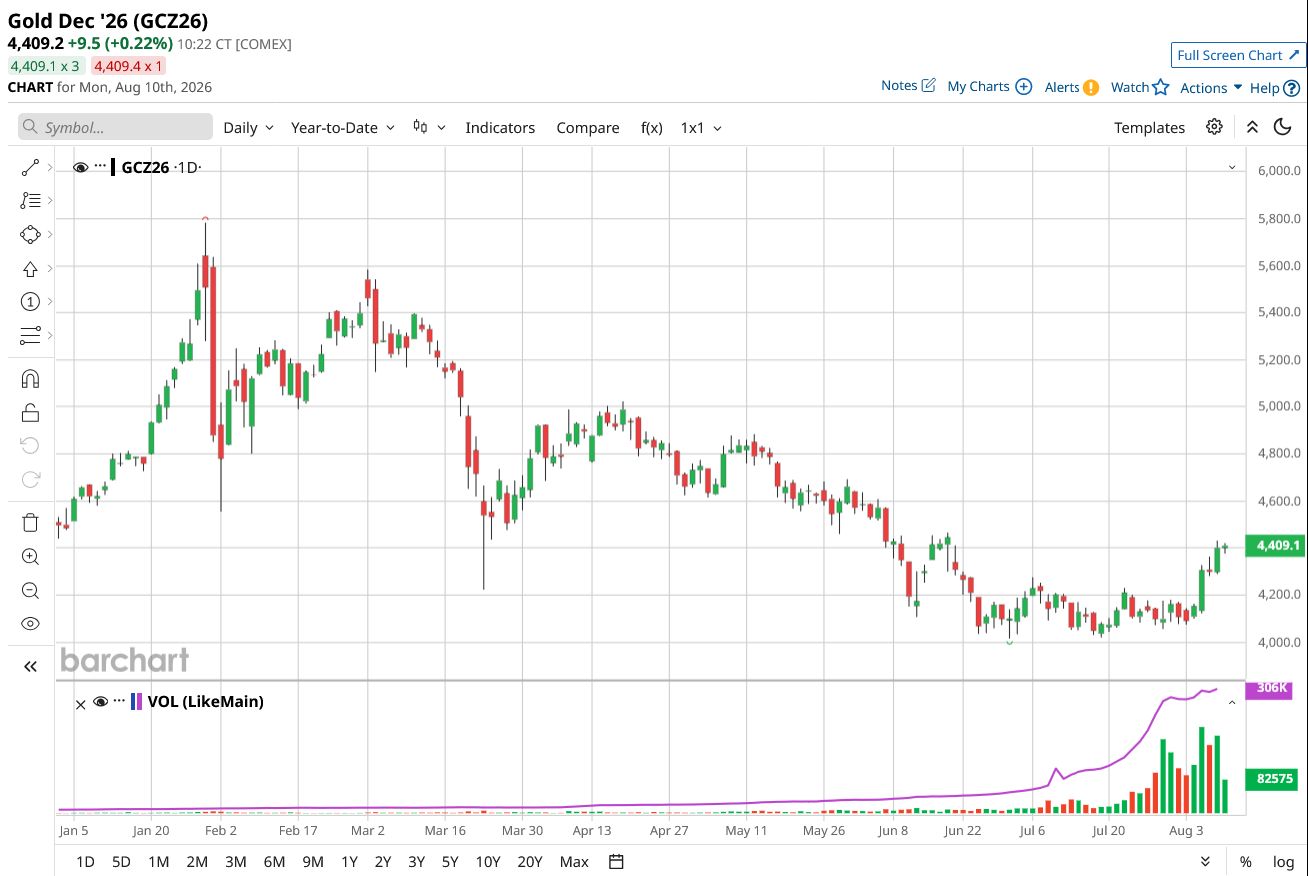Image resolution: width=1308 pixels, height=876 pixels.
Task: Toggle the percent scale button
Action: click(x=1246, y=862)
